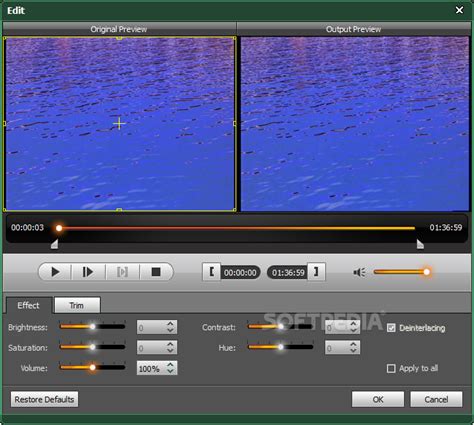
Task: Stop the video with the Stop button
Action: [156, 272]
